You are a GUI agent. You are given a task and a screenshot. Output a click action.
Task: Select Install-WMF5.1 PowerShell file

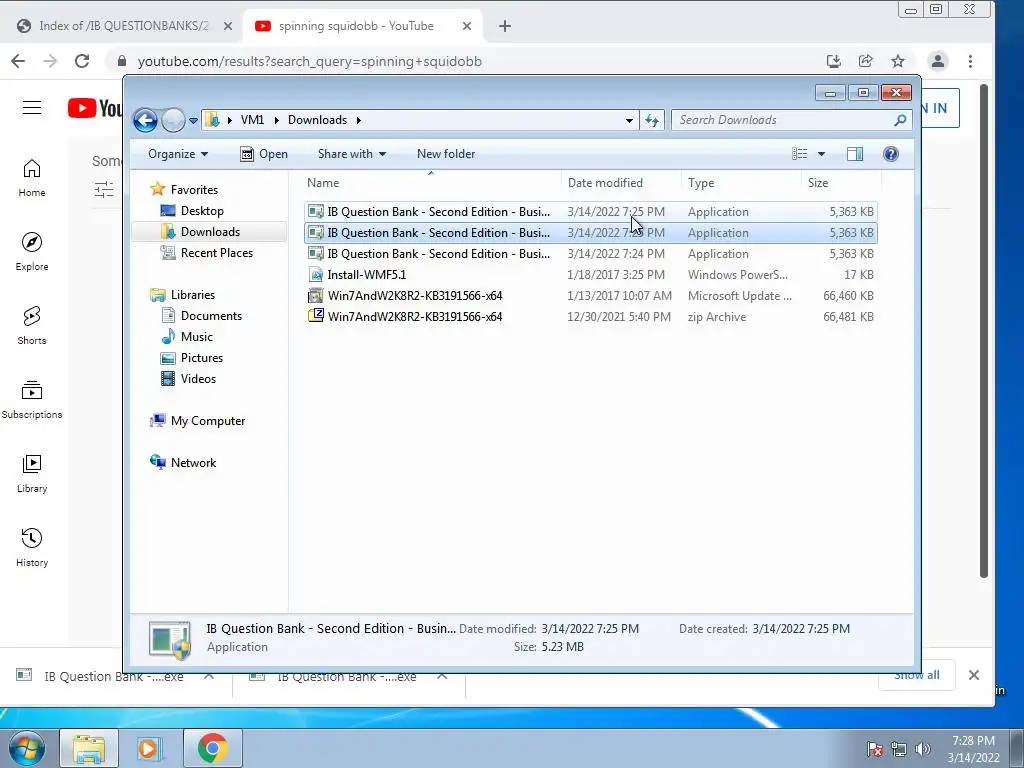pyautogui.click(x=590, y=275)
